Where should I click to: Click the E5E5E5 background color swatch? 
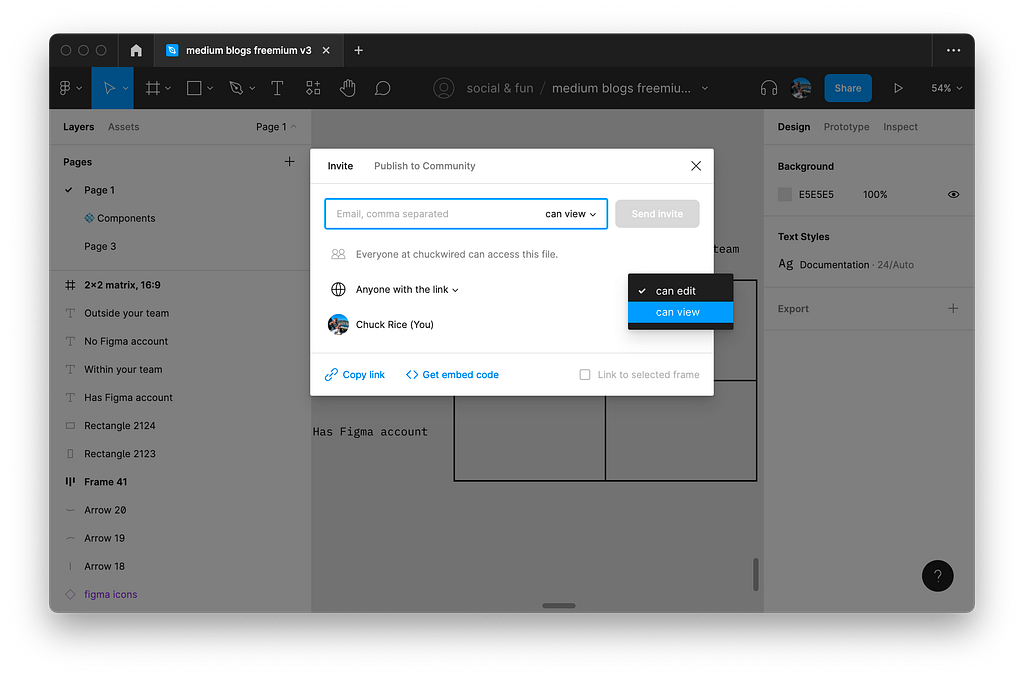point(785,195)
